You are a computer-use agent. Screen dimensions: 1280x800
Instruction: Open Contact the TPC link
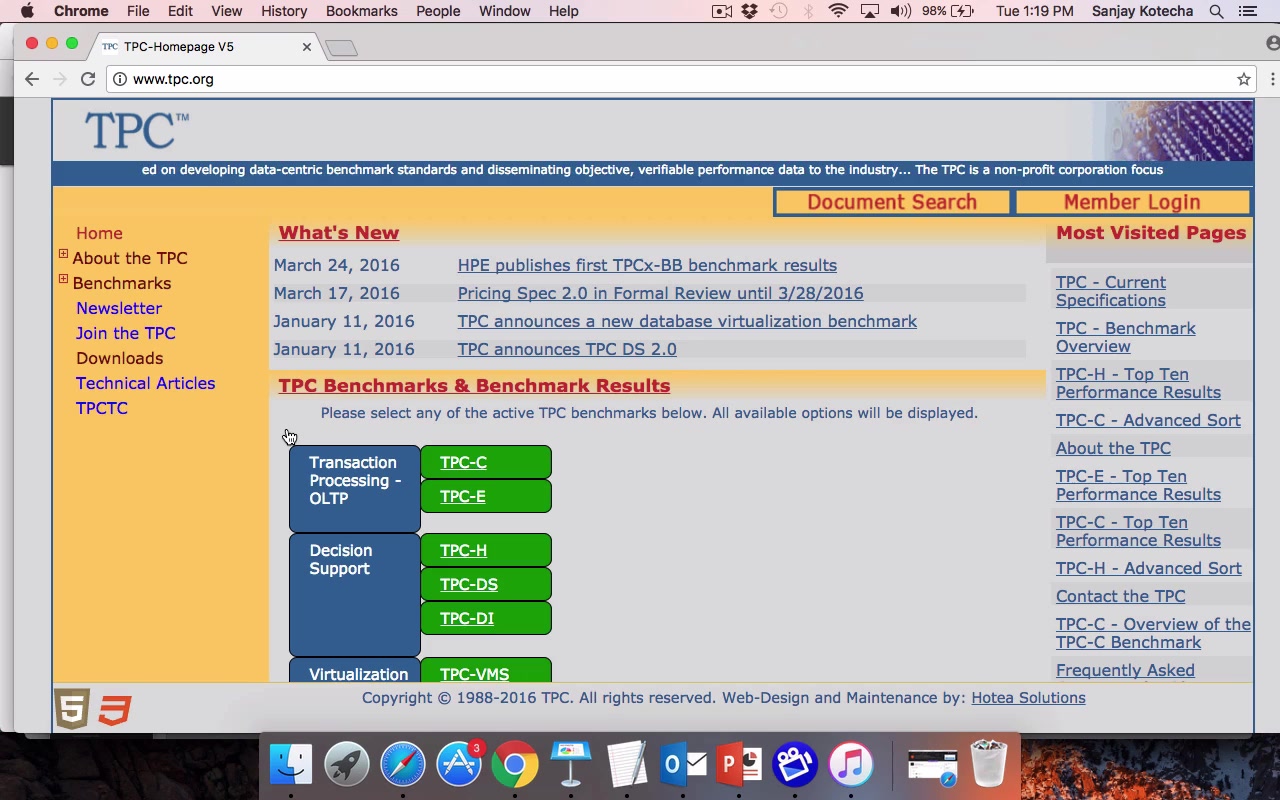1121,596
